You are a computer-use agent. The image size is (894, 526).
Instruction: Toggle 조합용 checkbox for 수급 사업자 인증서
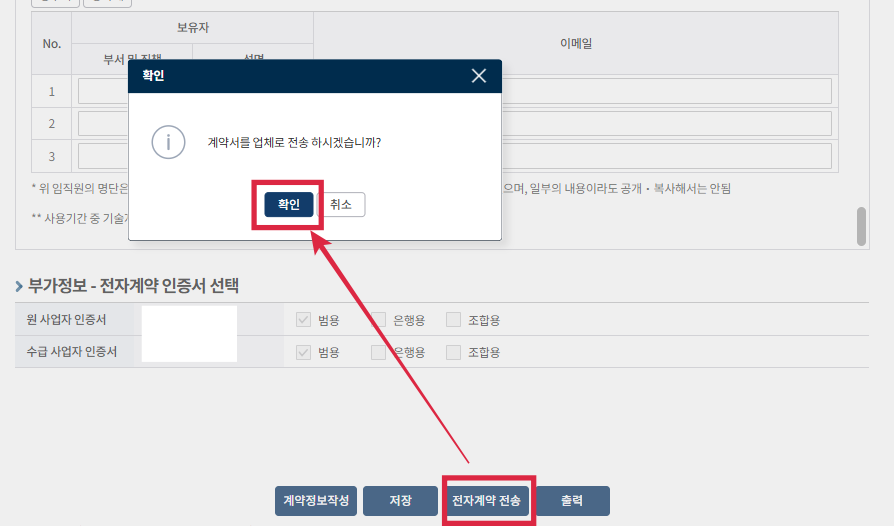(x=453, y=352)
